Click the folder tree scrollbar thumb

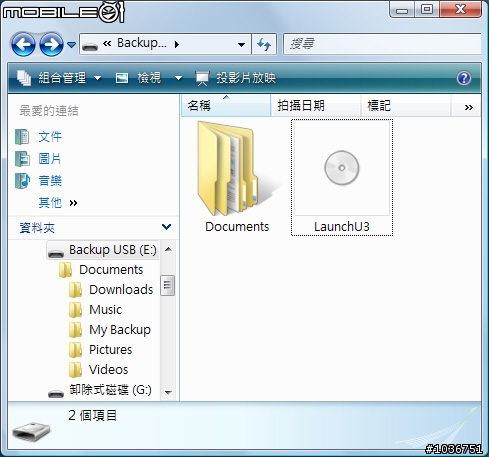click(x=167, y=285)
